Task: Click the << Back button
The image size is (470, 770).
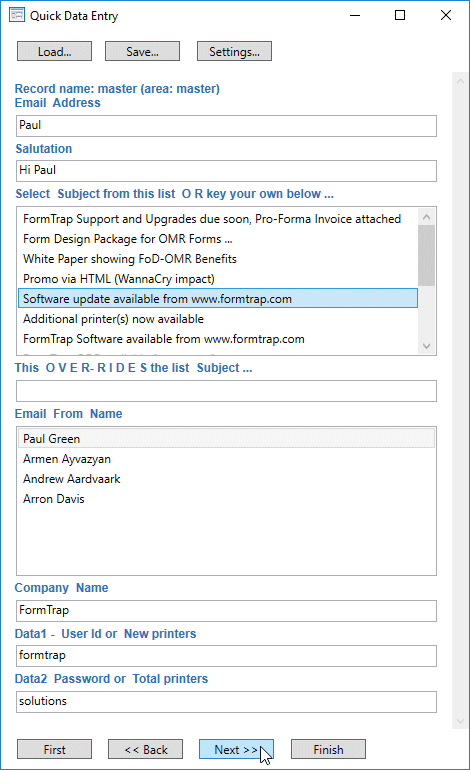Action: coord(146,749)
